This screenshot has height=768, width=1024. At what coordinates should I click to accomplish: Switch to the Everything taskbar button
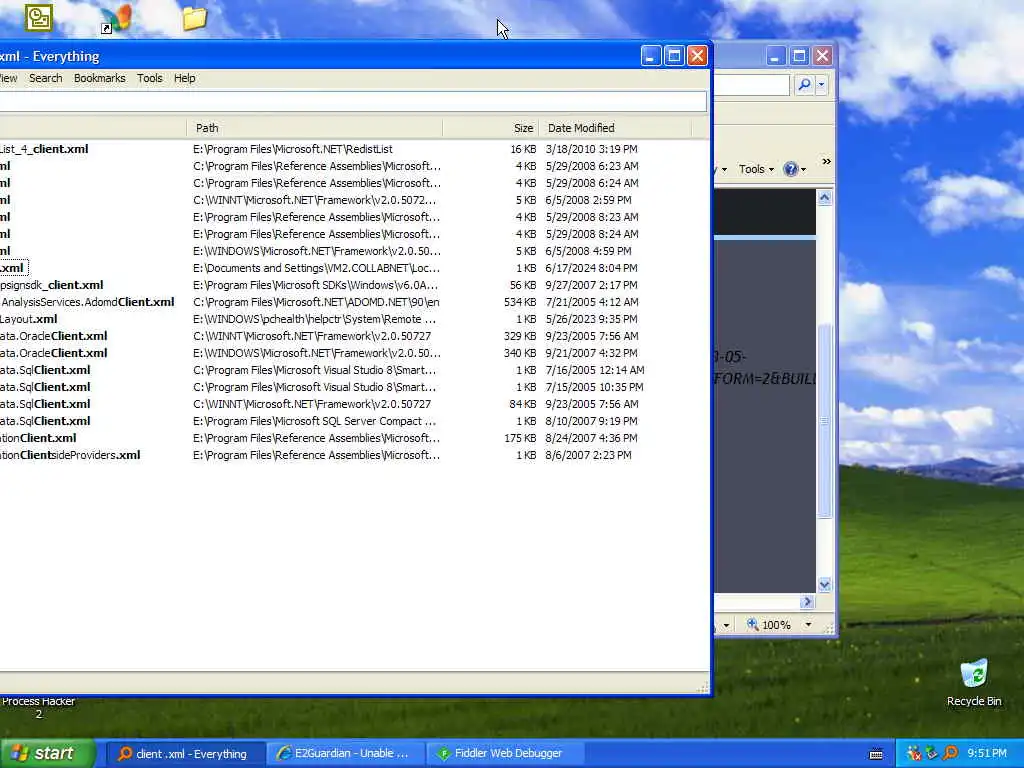(x=184, y=754)
